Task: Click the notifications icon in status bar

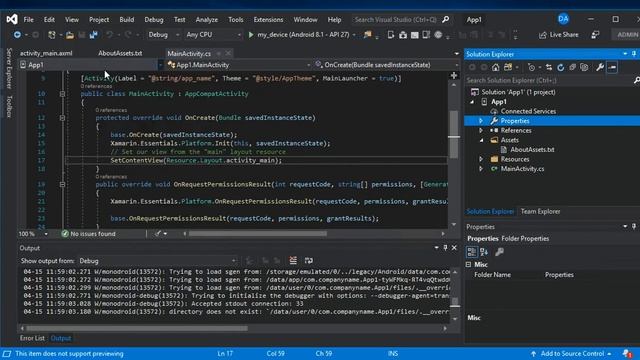Action: coord(627,353)
